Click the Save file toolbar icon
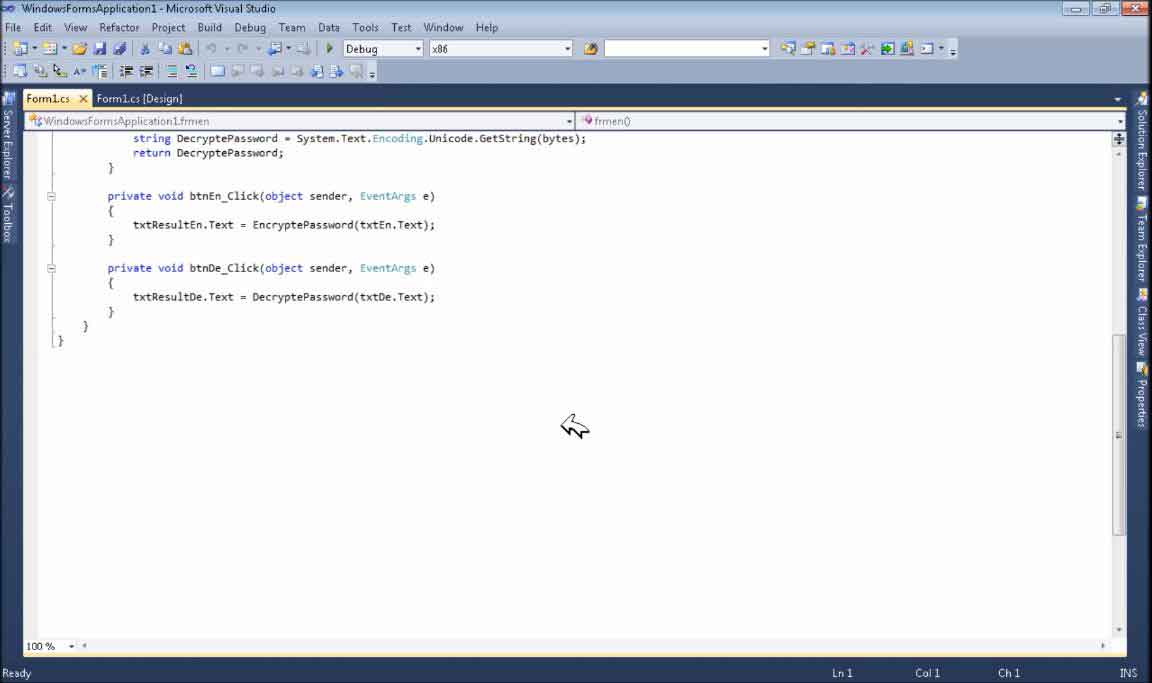This screenshot has height=683, width=1152. 100,48
